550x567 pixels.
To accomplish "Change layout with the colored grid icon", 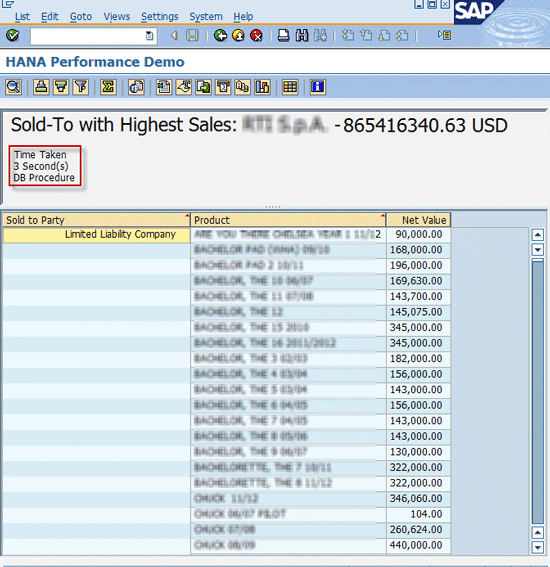I will click(x=290, y=87).
